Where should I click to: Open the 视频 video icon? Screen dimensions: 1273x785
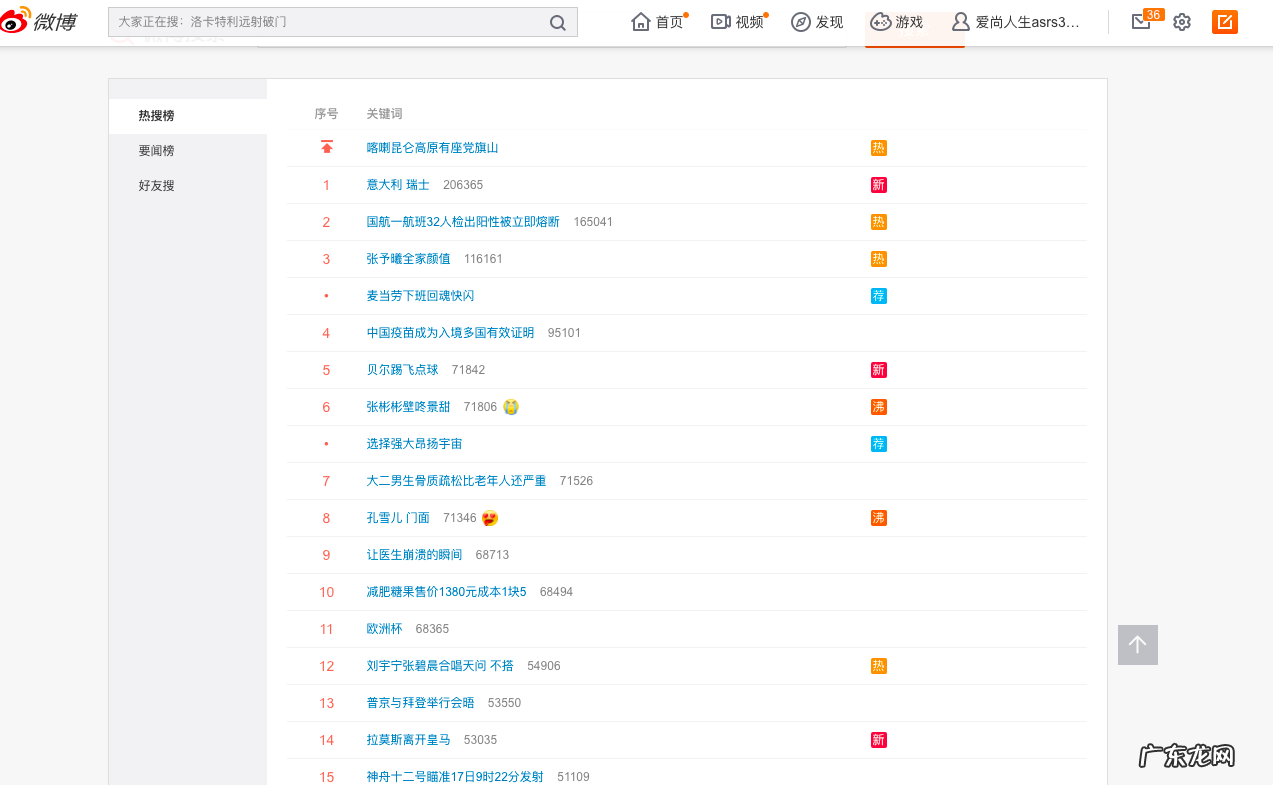pyautogui.click(x=721, y=22)
